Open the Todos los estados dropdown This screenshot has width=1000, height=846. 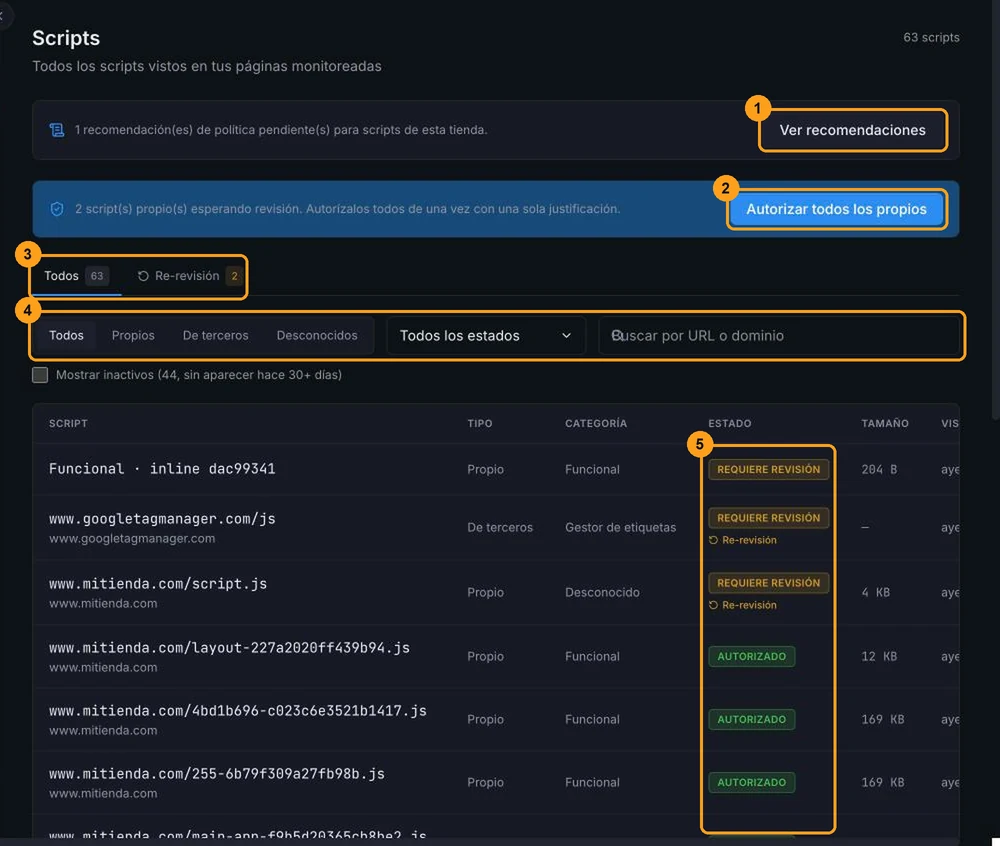click(485, 335)
